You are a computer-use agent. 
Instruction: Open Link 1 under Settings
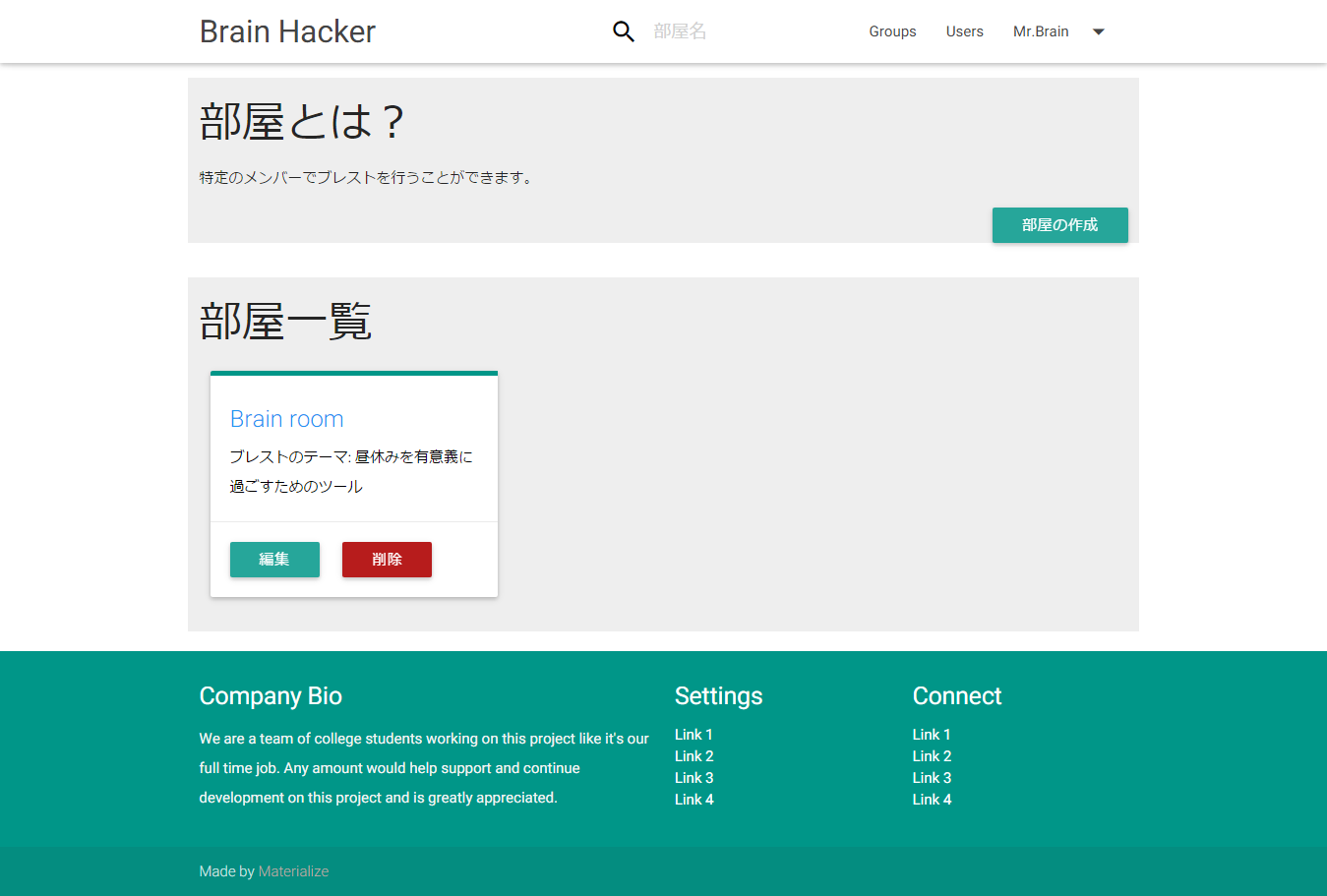point(694,735)
